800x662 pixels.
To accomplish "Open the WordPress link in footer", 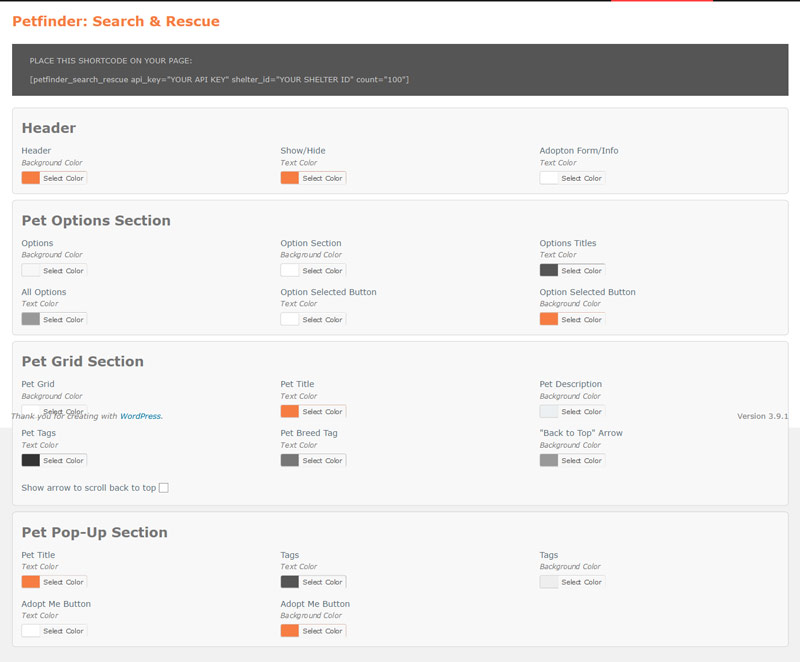I will [140, 416].
